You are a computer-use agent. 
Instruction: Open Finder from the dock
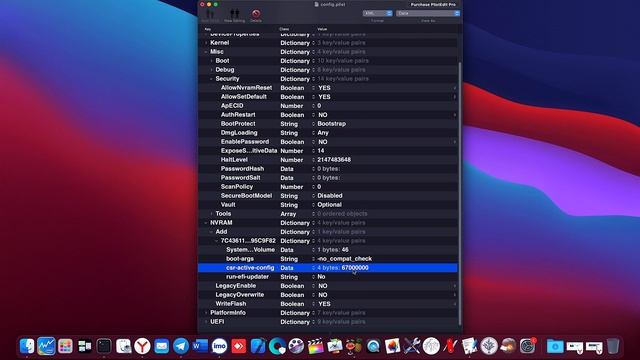click(x=27, y=346)
